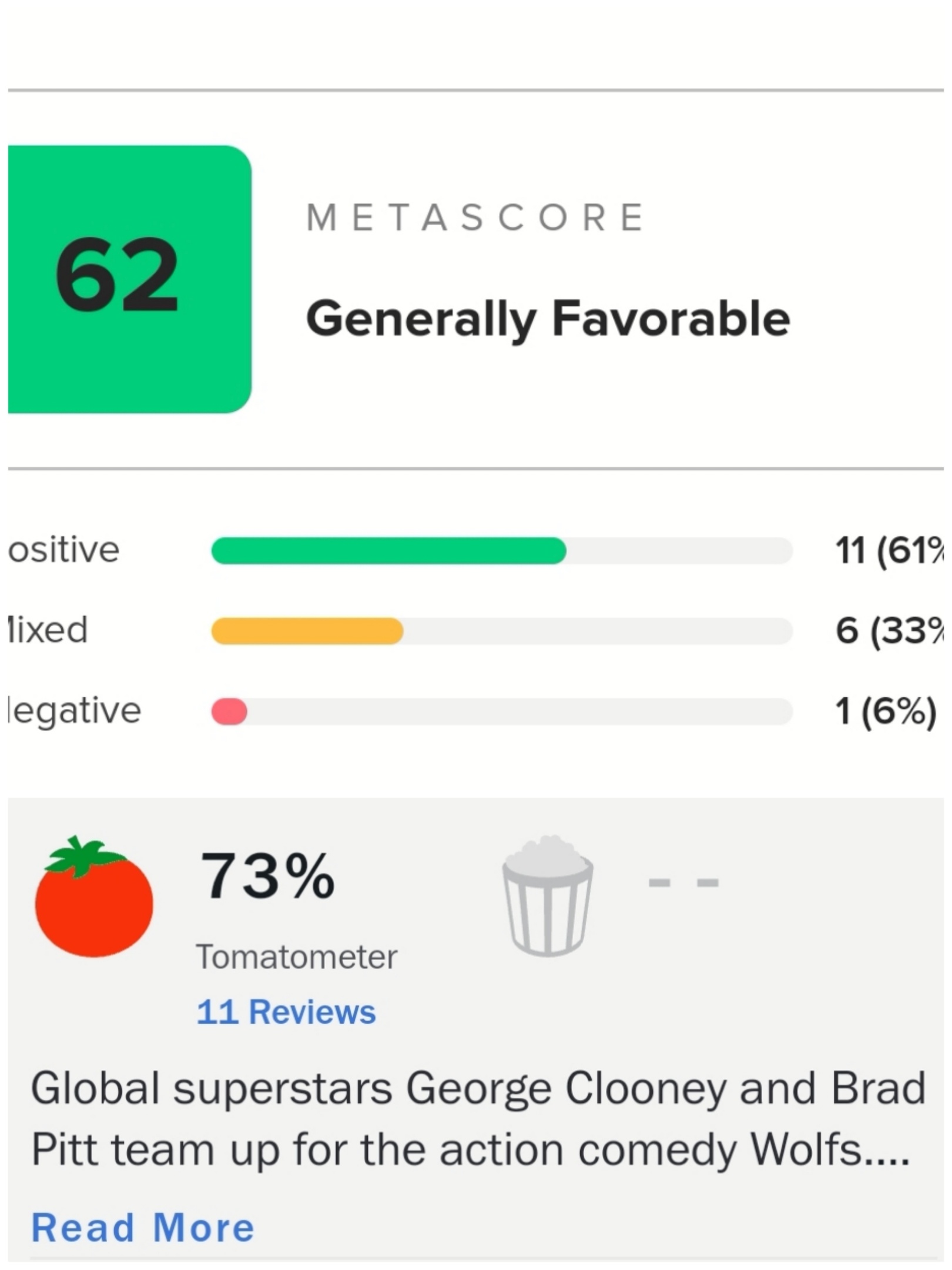This screenshot has height=1270, width=952.
Task: Click the yellow Mixed reviews bar
Action: (307, 631)
